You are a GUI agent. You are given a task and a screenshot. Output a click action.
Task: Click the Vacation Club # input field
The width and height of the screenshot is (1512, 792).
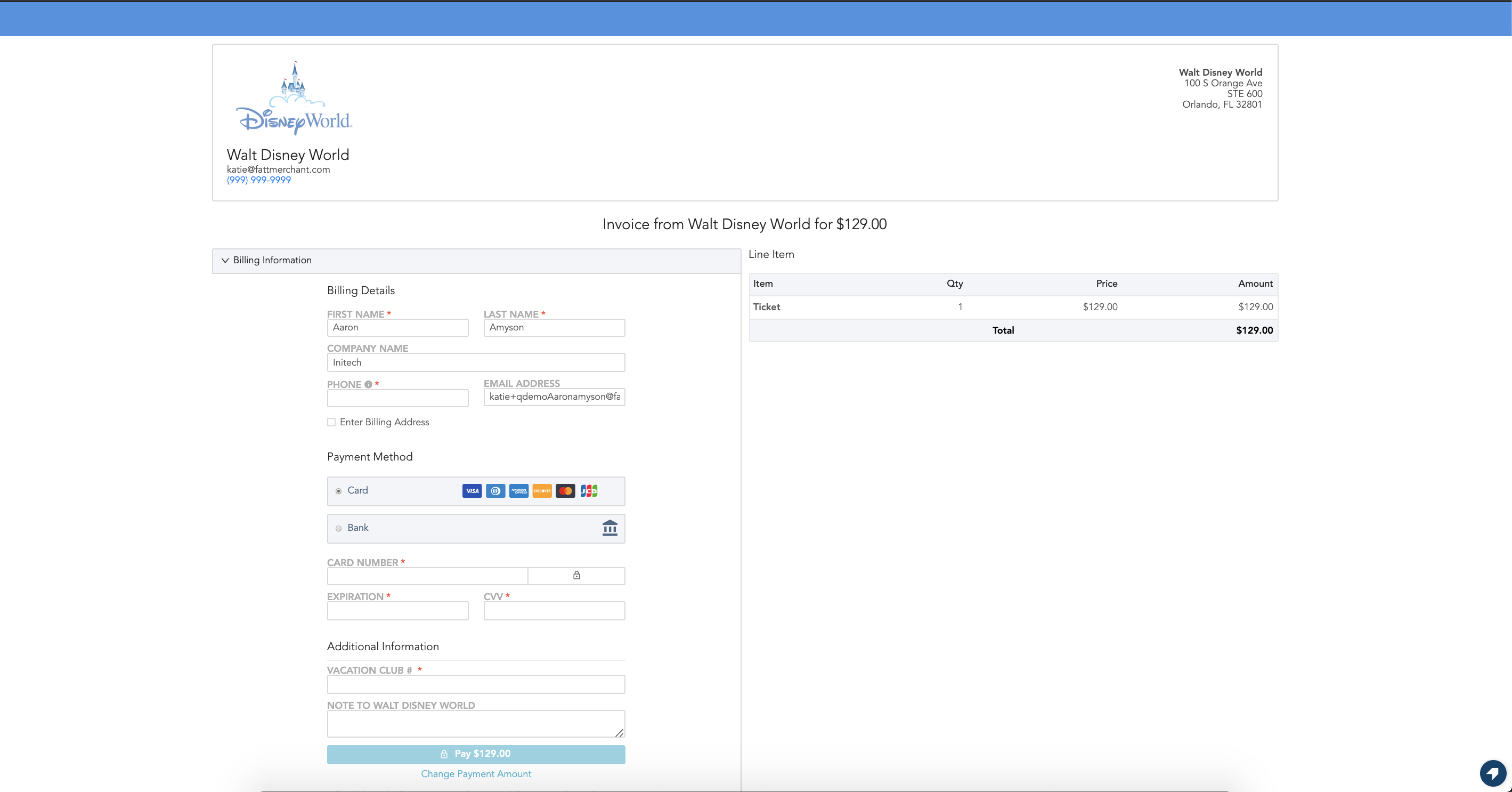476,684
